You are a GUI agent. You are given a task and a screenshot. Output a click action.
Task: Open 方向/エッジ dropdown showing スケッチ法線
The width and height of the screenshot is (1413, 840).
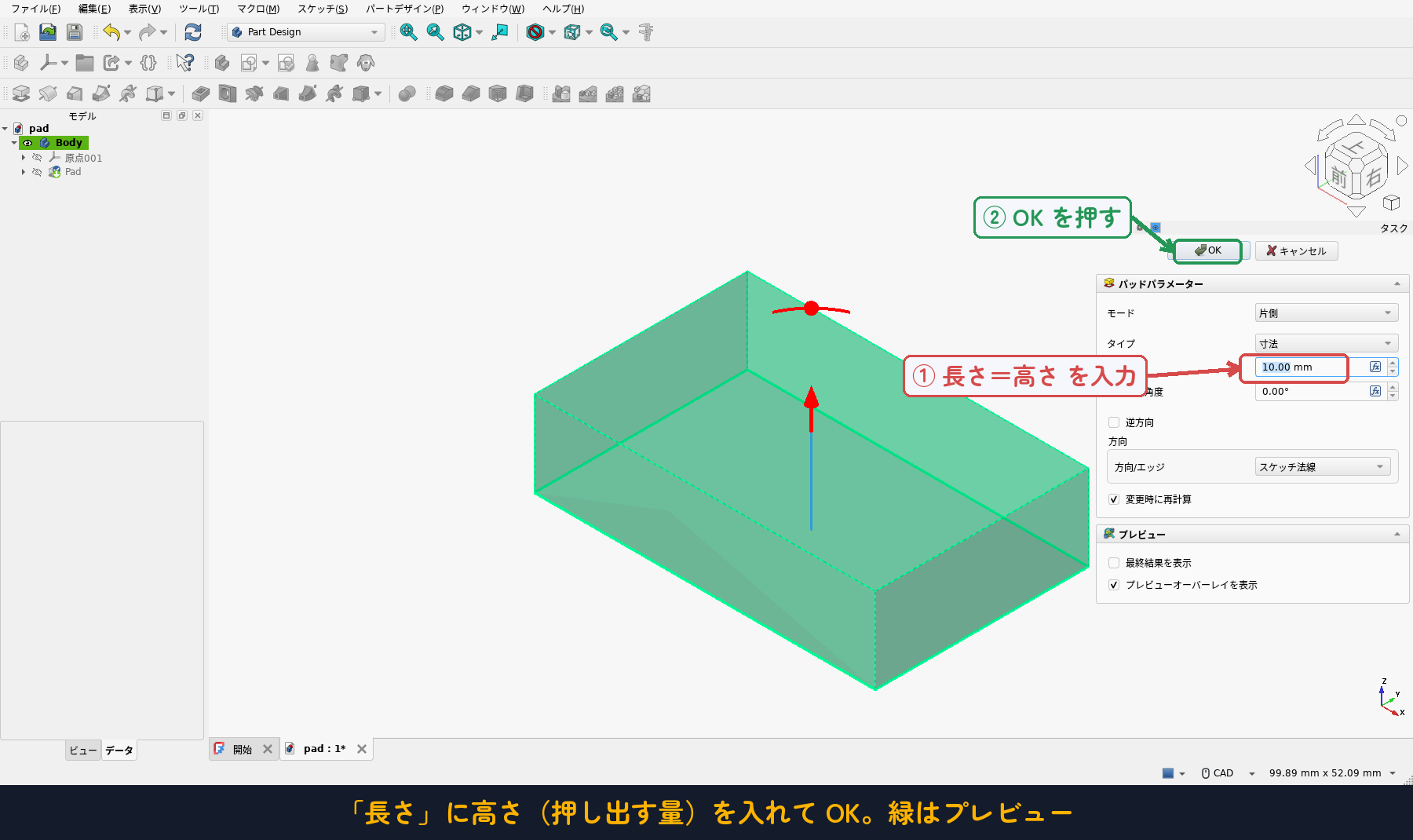(1323, 466)
